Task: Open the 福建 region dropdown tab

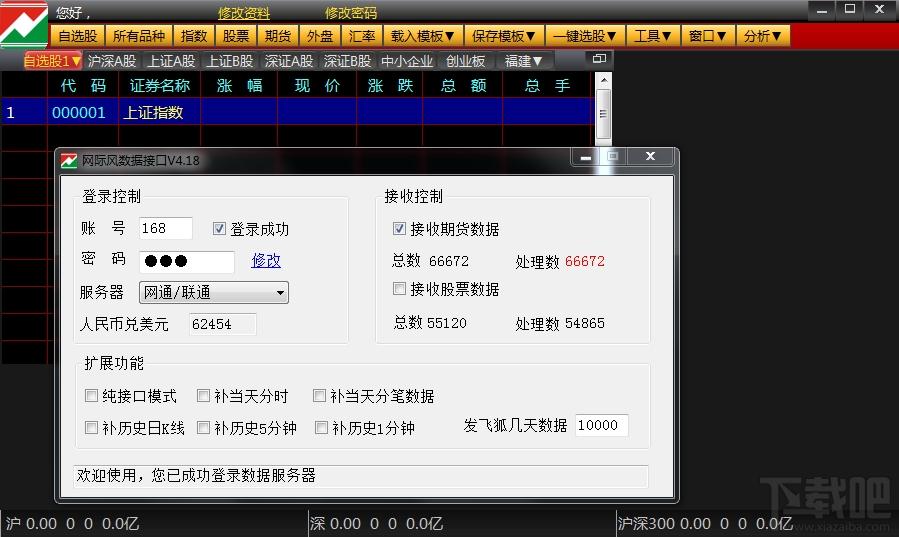Action: click(523, 61)
